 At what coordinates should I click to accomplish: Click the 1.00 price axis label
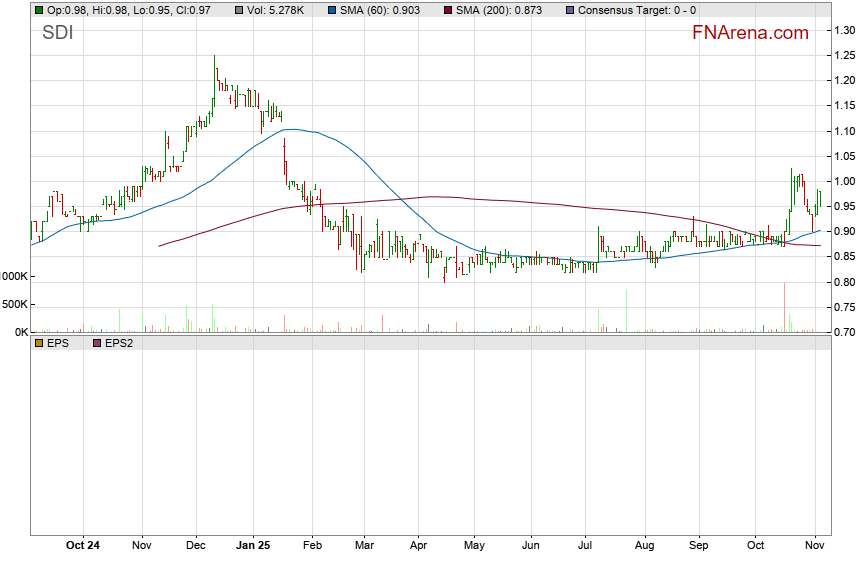(x=845, y=182)
